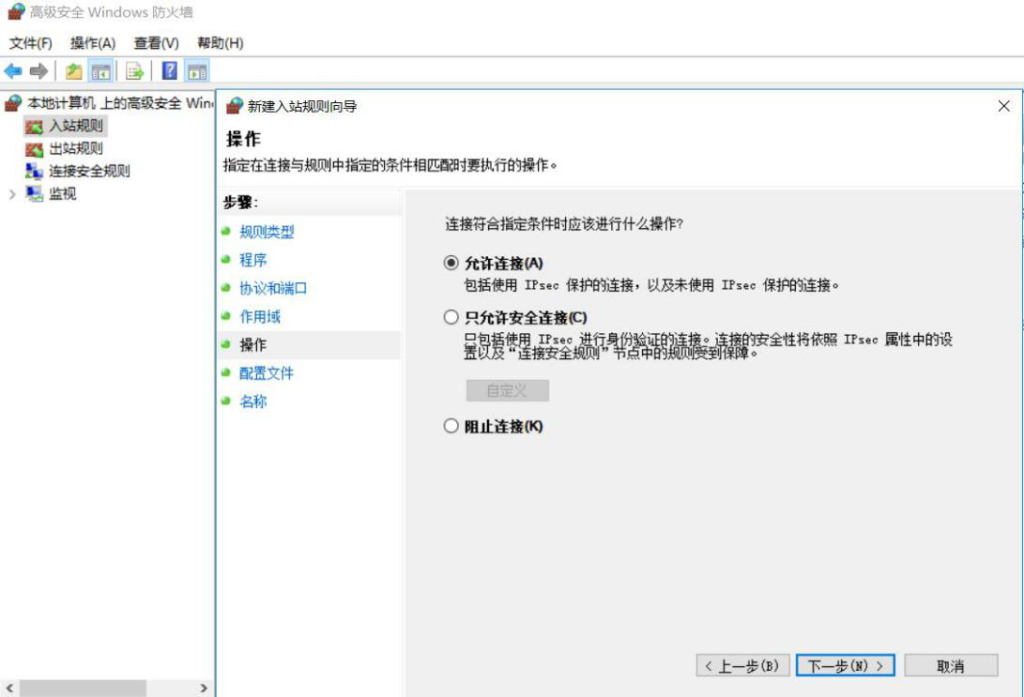Click the 连接安全规则 tree icon
The height and width of the screenshot is (697, 1024).
[34, 171]
